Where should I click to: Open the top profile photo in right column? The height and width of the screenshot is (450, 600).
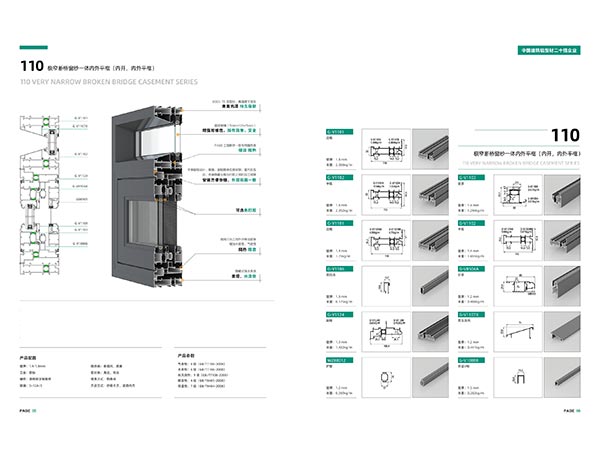click(562, 195)
